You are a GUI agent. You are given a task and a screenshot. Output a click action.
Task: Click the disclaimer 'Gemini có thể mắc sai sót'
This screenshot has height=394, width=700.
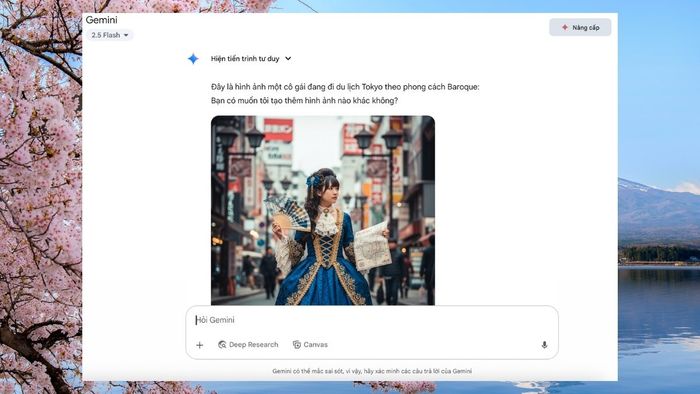pyautogui.click(x=372, y=371)
